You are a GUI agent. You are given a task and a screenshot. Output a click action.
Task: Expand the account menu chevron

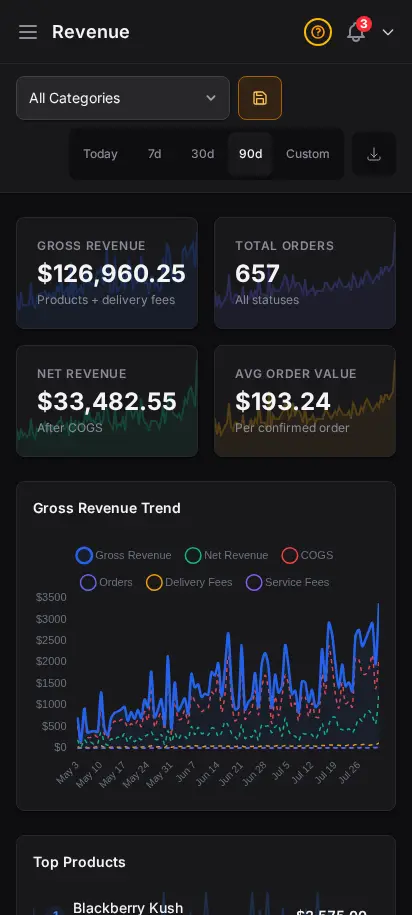click(x=388, y=32)
